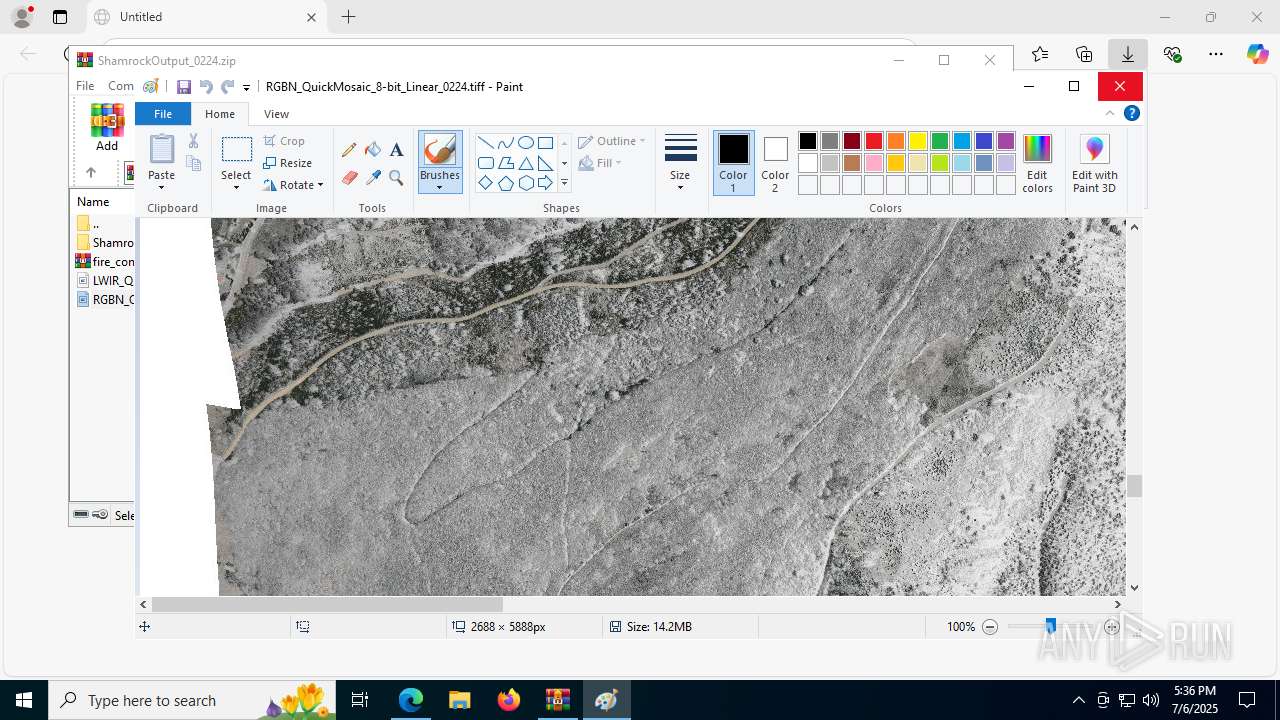Click the zoom out minus button
The height and width of the screenshot is (720, 1280).
pos(990,627)
